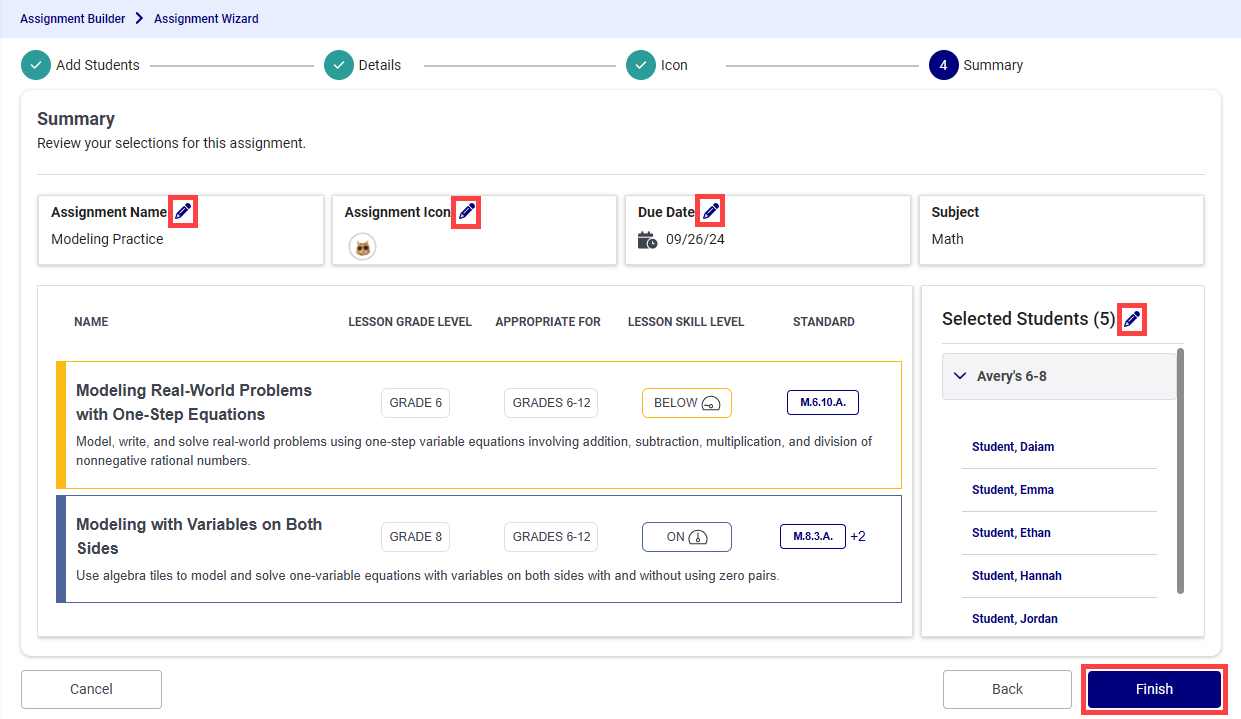The height and width of the screenshot is (719, 1241).
Task: Click the GRADE 6 lesson badge
Action: click(415, 403)
